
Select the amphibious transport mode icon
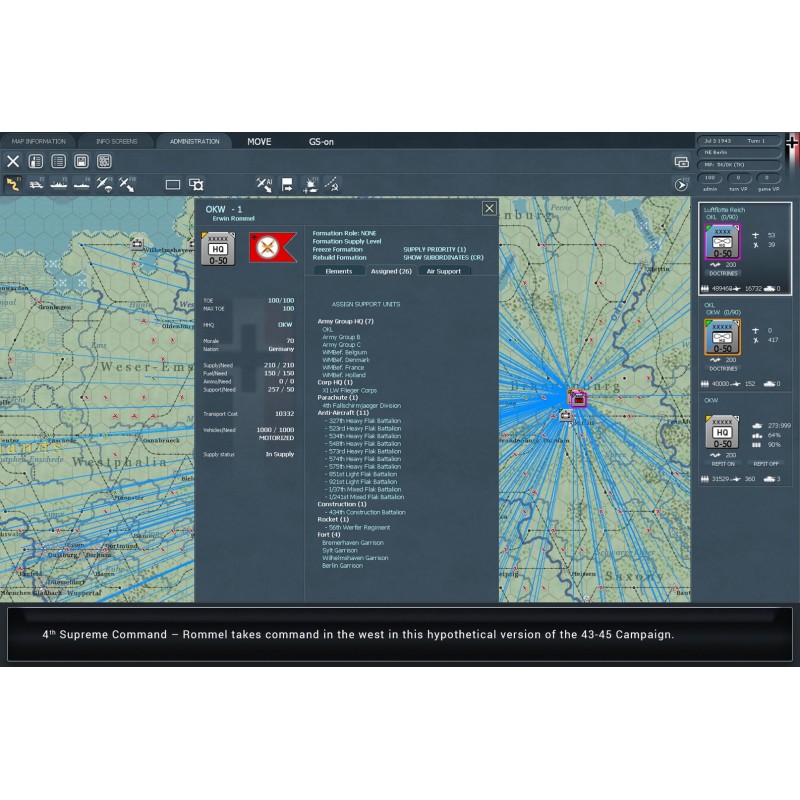click(82, 184)
